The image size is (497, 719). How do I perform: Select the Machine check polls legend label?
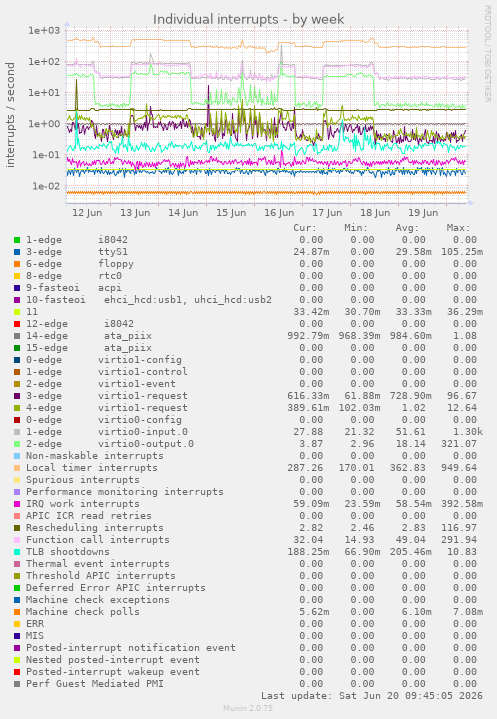(83, 612)
